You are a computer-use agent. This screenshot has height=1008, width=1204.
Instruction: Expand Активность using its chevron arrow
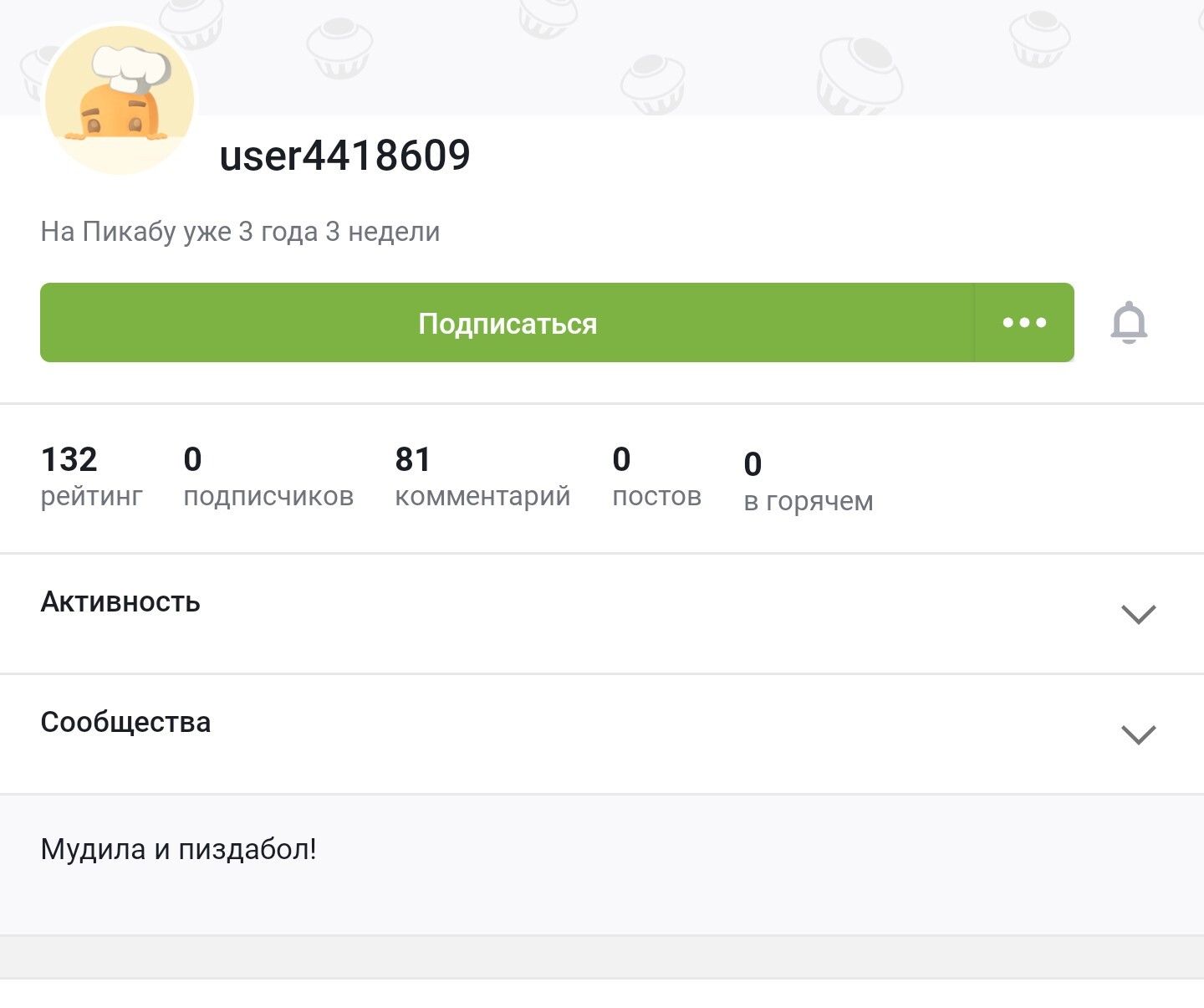tap(1138, 614)
